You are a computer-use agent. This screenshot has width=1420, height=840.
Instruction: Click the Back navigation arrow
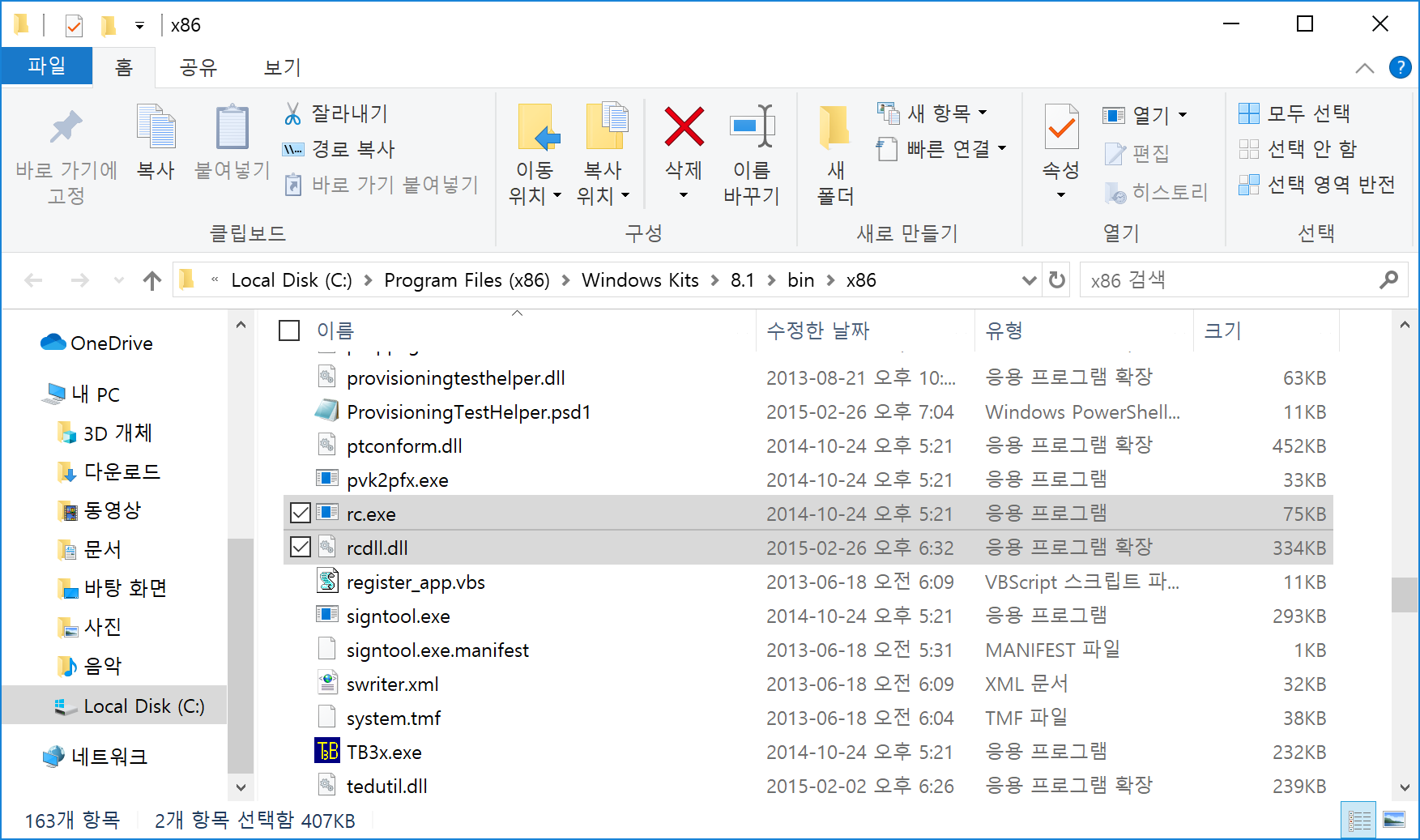[x=34, y=280]
